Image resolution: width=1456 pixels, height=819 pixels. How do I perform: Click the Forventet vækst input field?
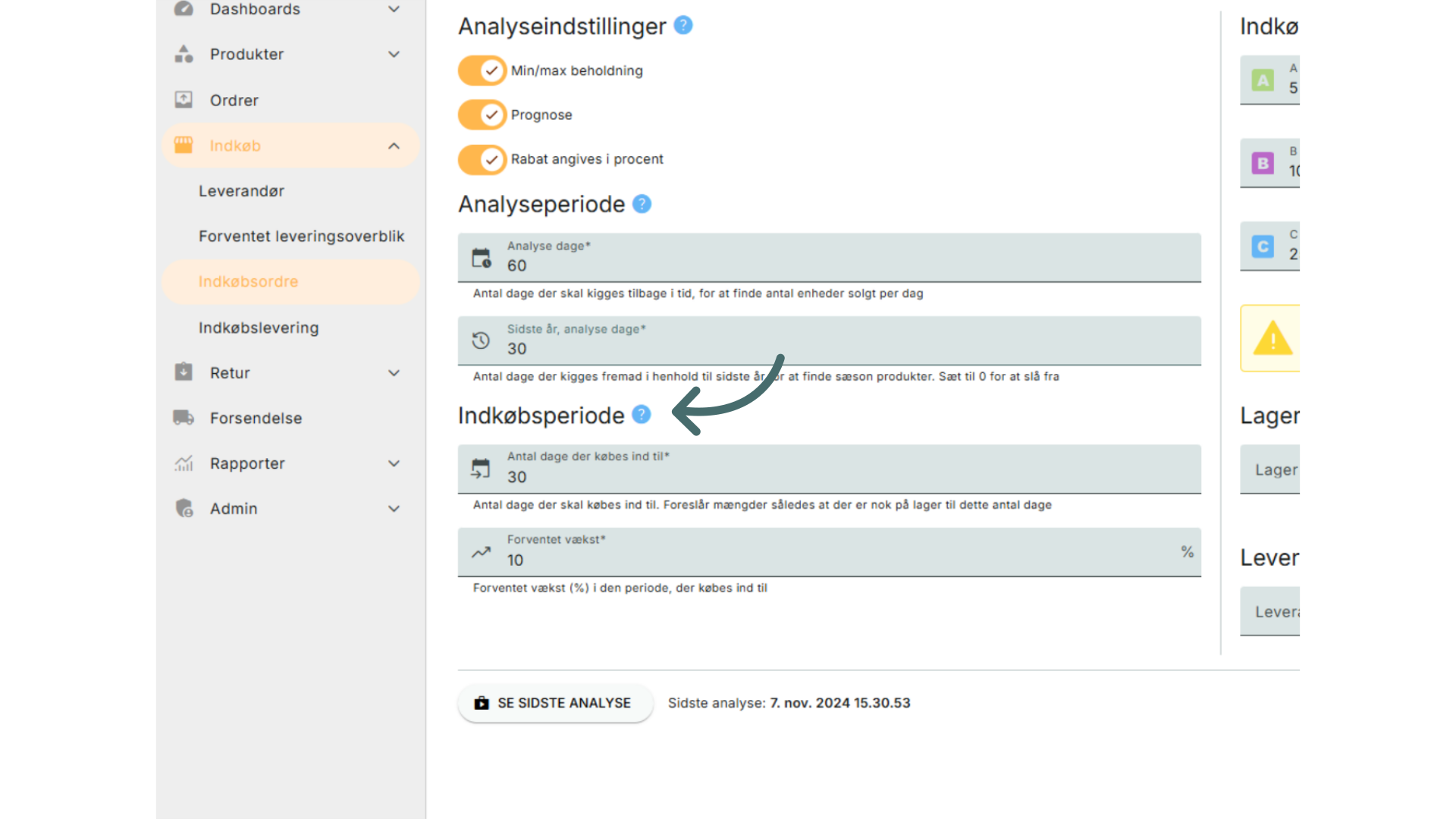point(830,552)
